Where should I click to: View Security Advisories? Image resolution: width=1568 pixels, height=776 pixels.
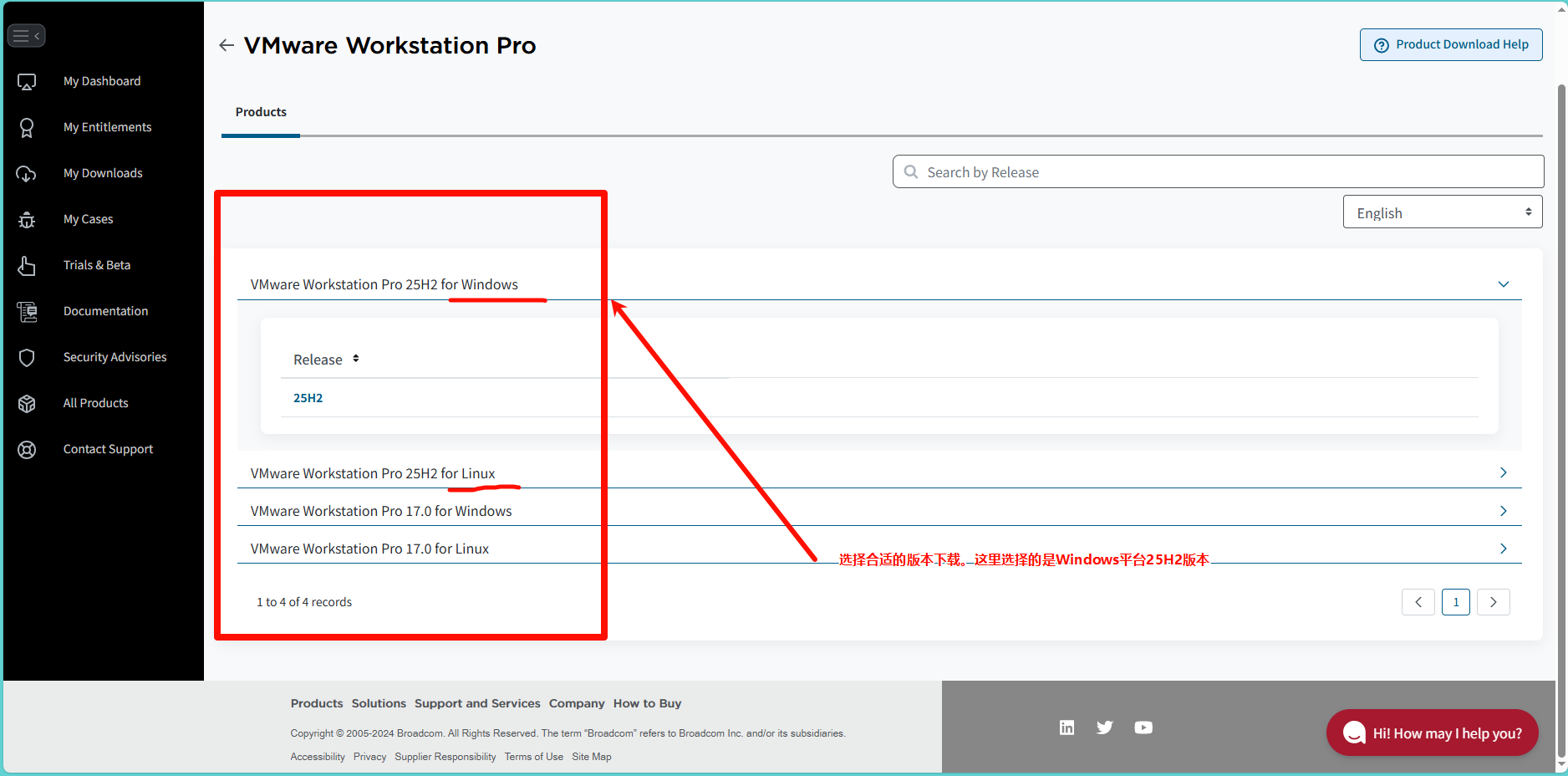(x=115, y=357)
